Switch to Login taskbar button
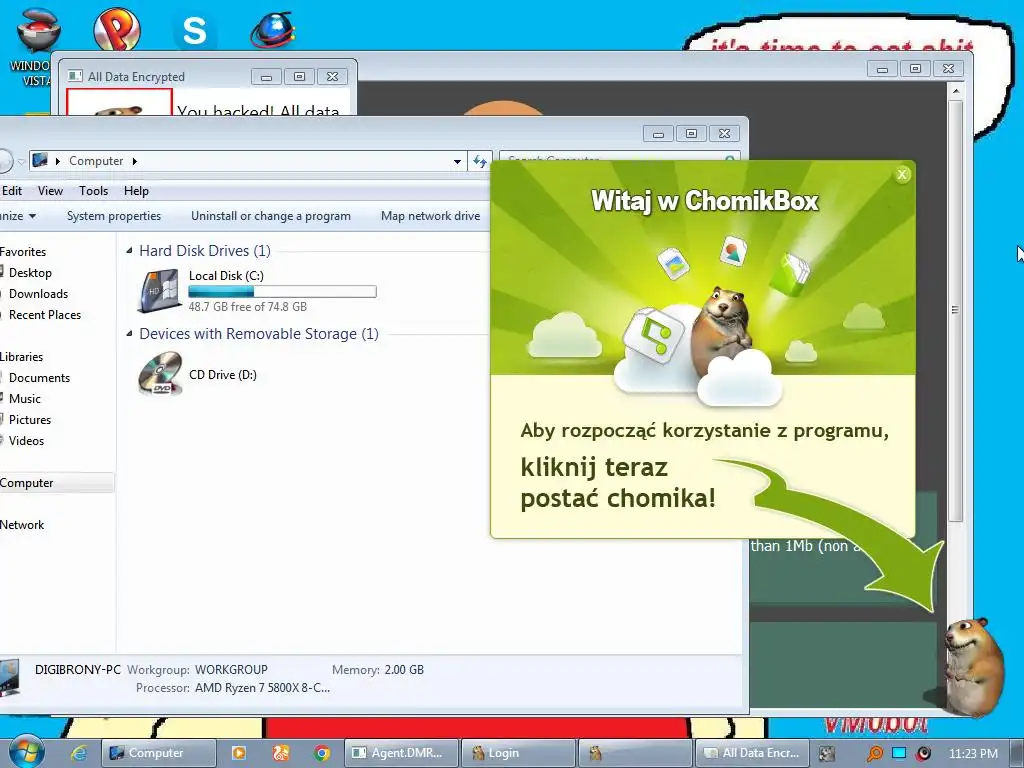Screen dimensions: 1024x768 (x=518, y=753)
